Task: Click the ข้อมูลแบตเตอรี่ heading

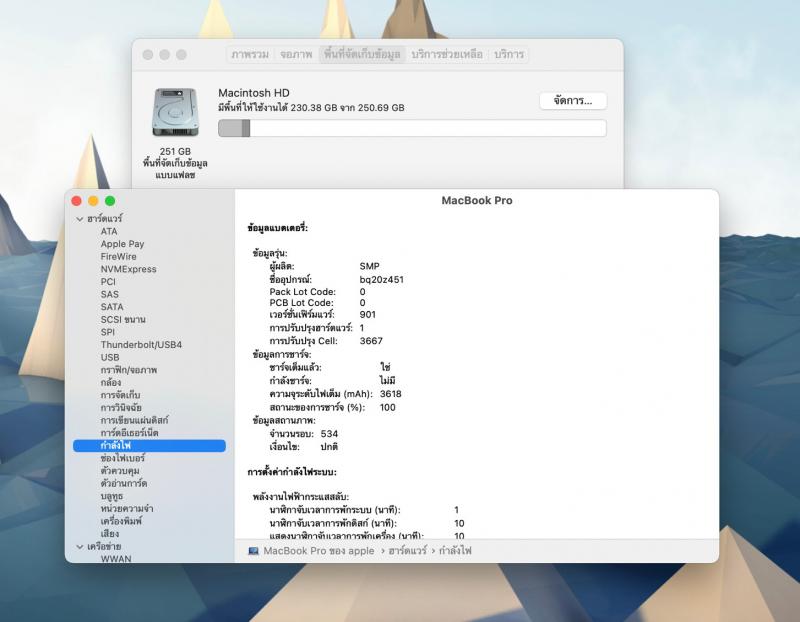Action: coord(278,228)
